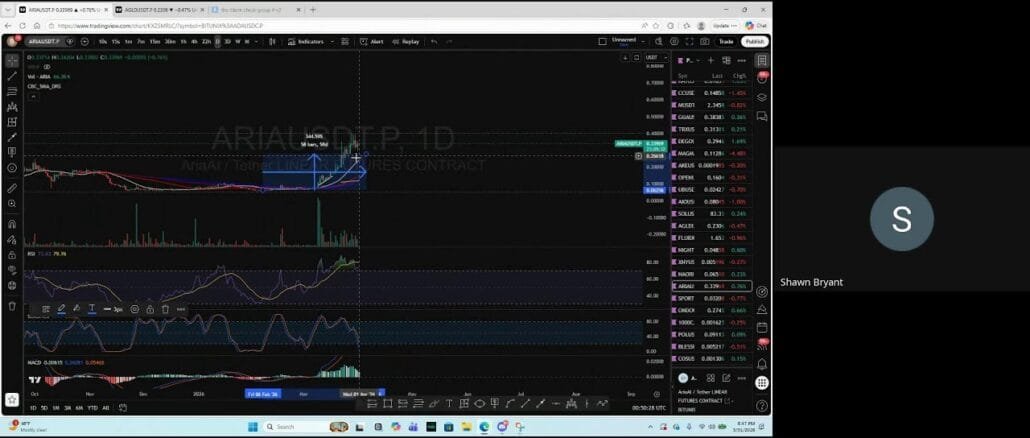Screen dimensions: 1030x438
Task: Select the 15m interval
Action: tap(154, 41)
